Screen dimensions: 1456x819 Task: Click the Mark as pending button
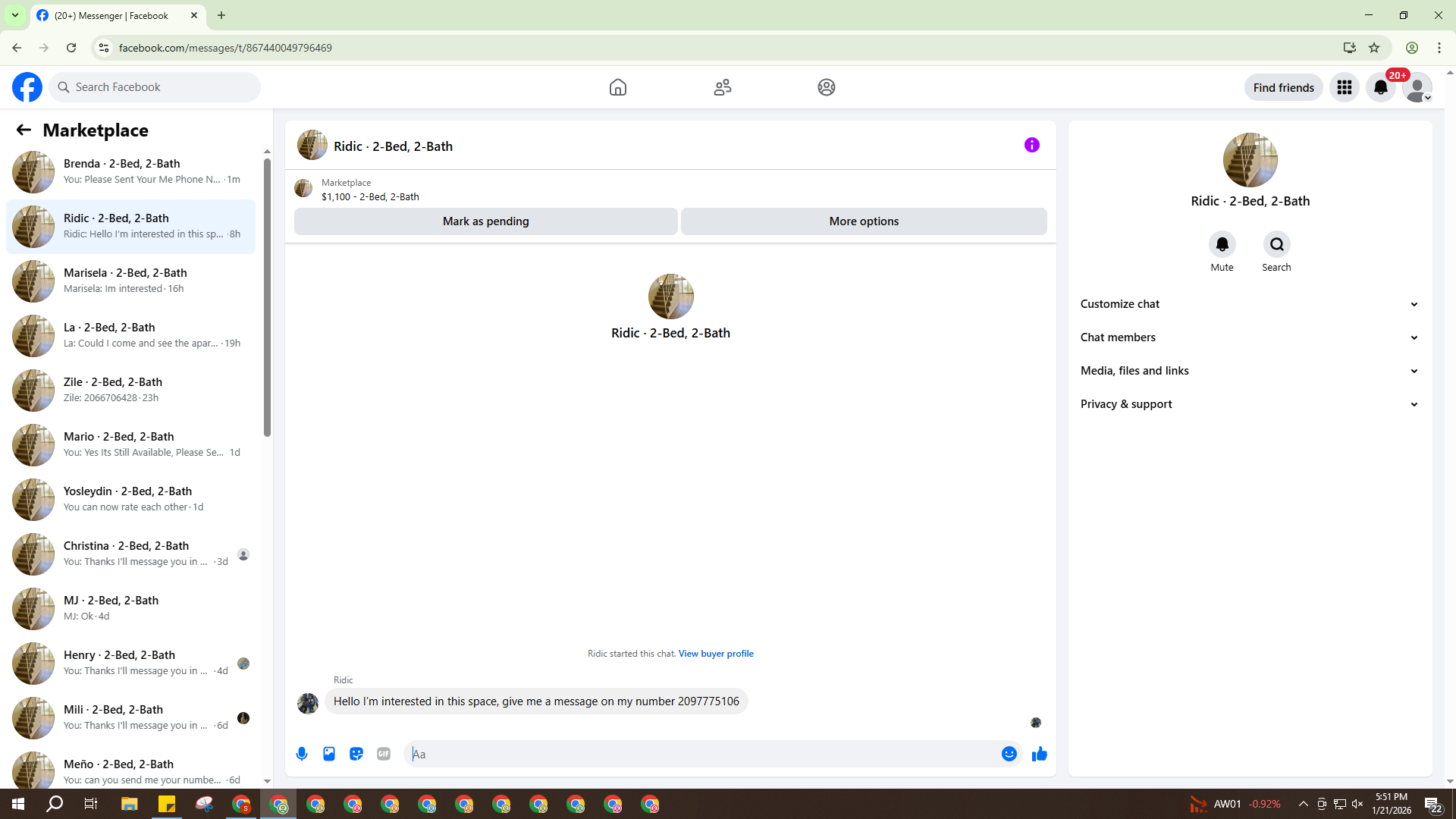tap(485, 221)
